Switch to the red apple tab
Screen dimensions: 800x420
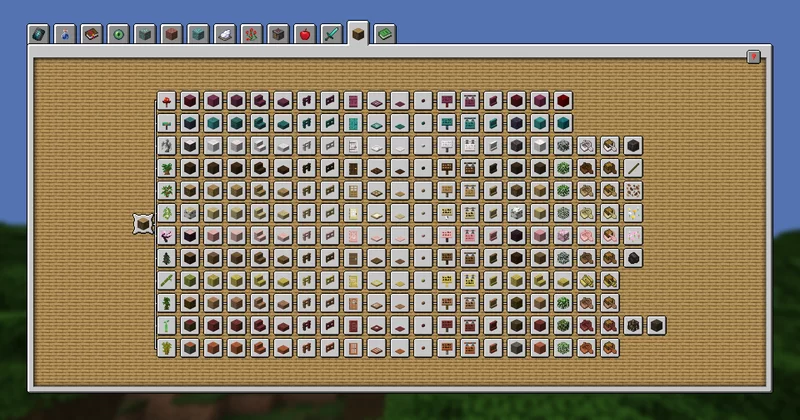(304, 34)
